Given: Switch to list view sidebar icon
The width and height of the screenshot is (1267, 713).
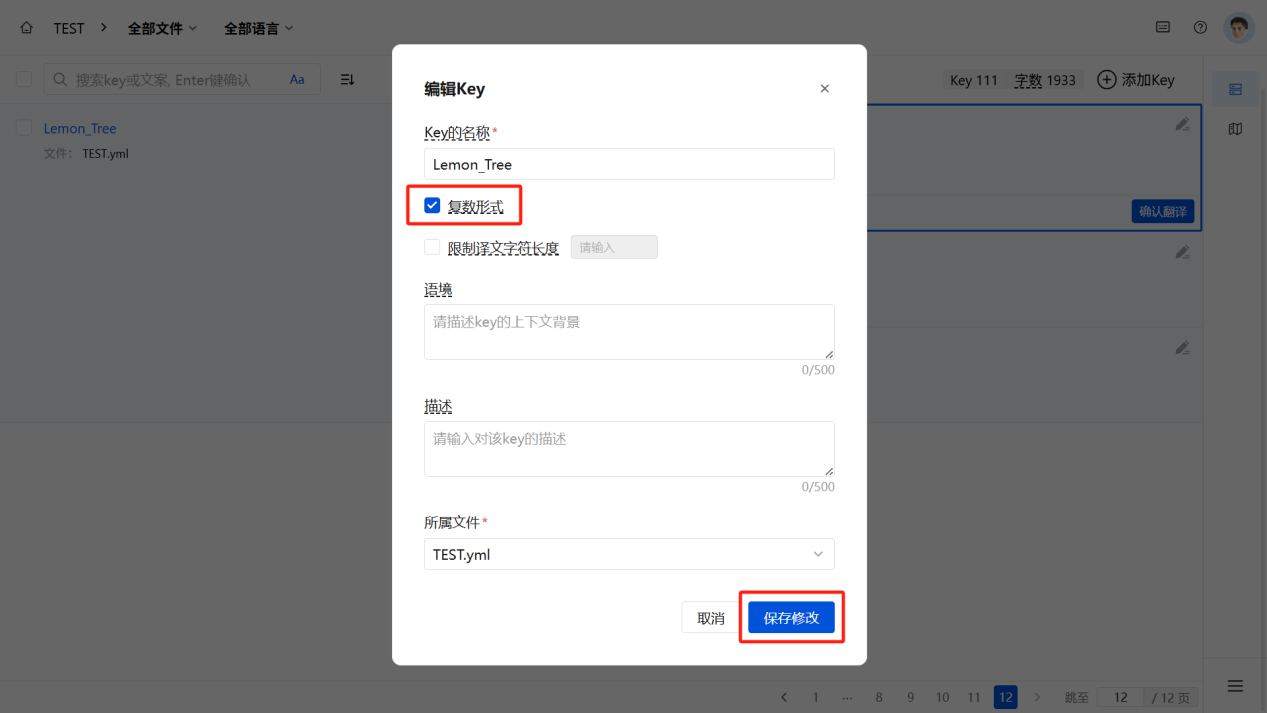Looking at the screenshot, I should (1235, 90).
